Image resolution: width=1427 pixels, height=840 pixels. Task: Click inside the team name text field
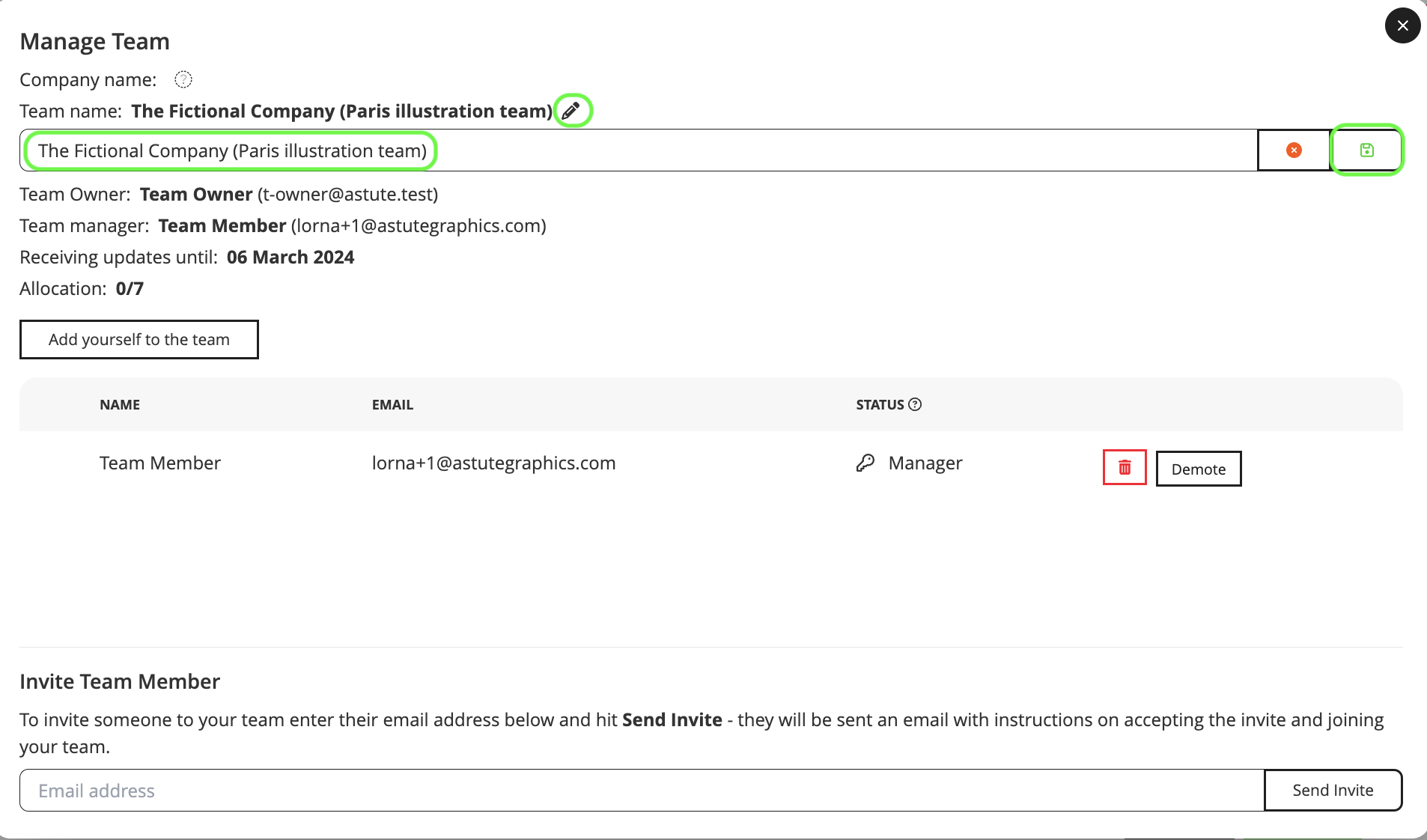pyautogui.click(x=636, y=150)
